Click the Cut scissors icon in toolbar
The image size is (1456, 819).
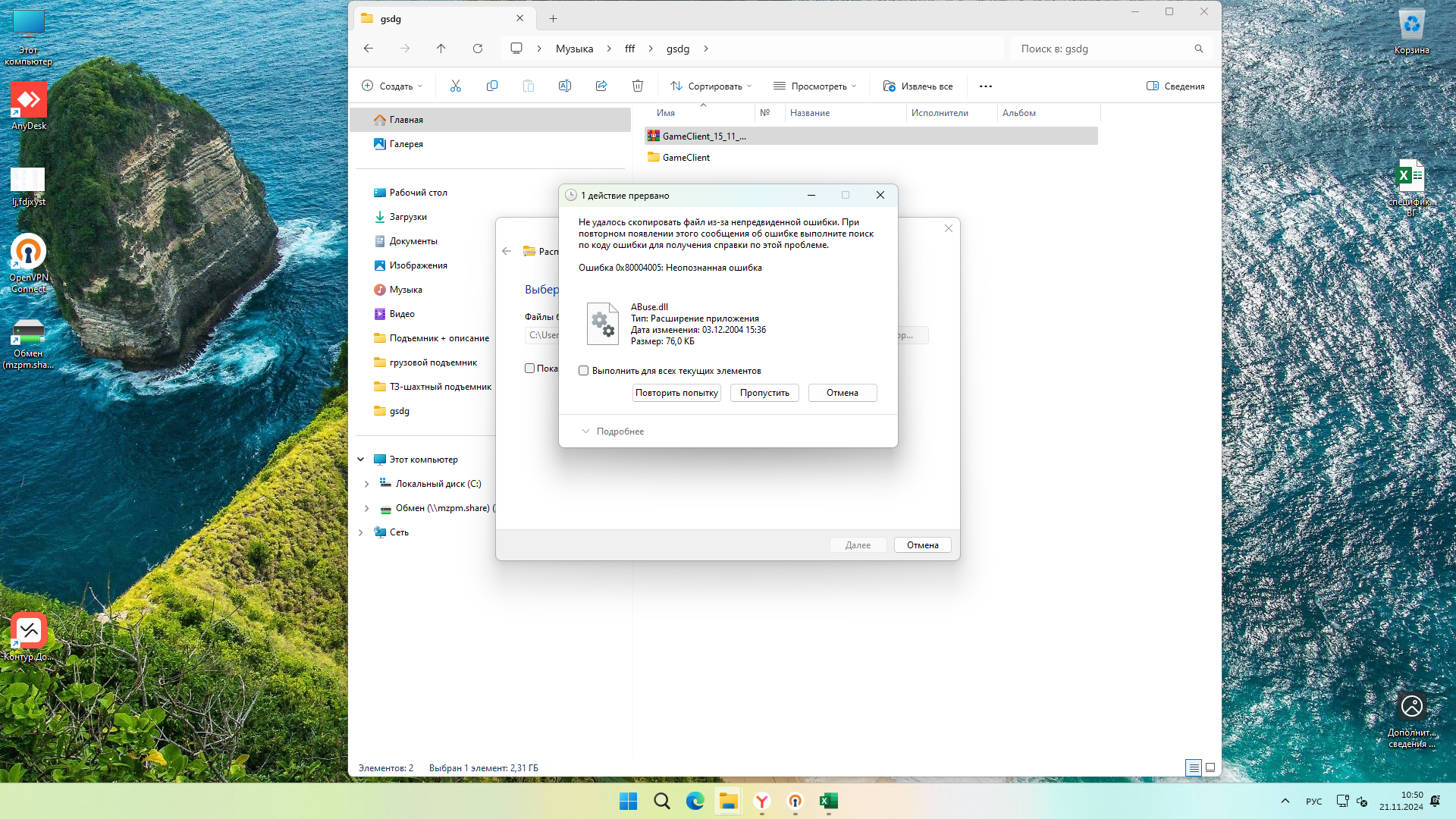point(456,86)
